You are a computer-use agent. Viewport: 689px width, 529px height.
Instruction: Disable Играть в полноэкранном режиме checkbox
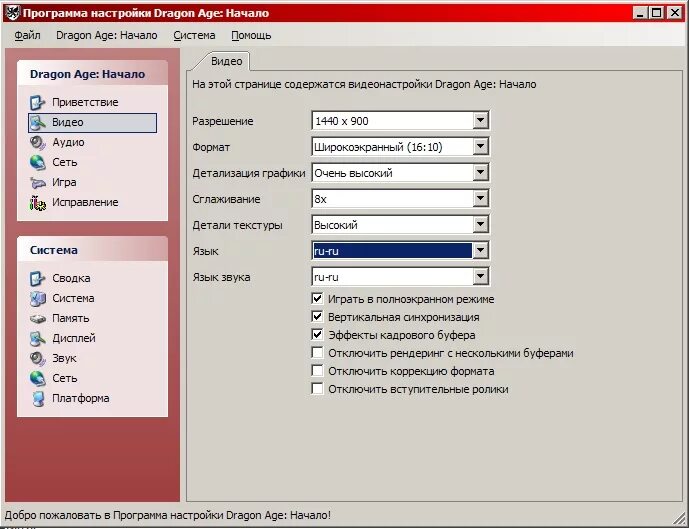pyautogui.click(x=317, y=299)
